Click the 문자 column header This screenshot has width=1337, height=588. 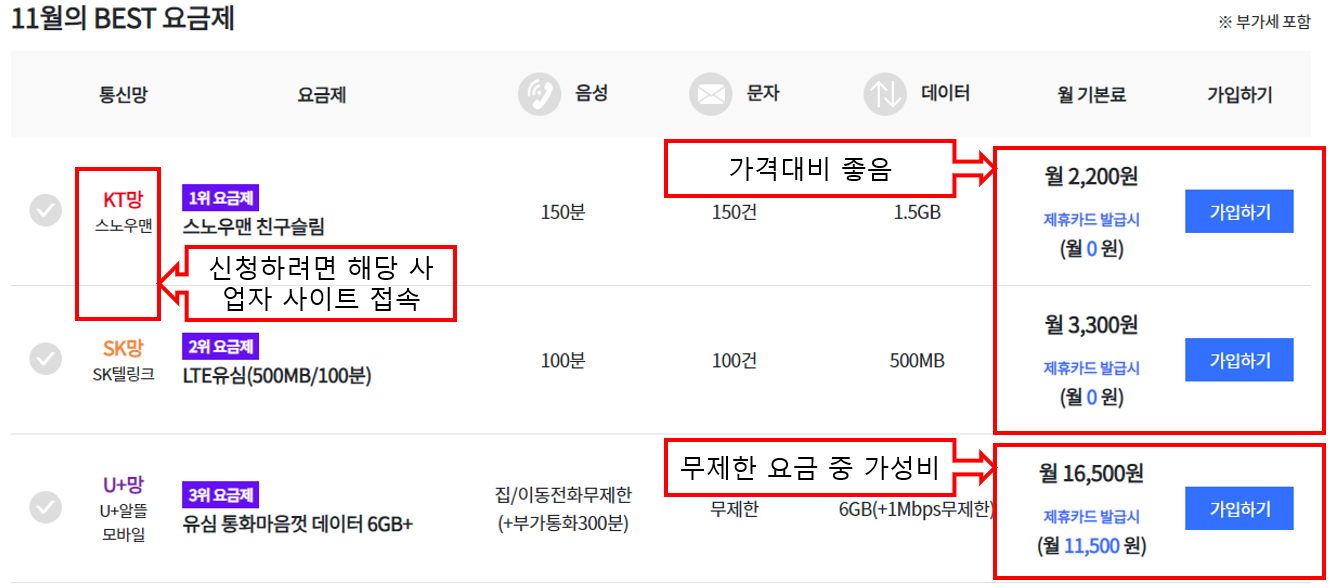click(x=763, y=93)
